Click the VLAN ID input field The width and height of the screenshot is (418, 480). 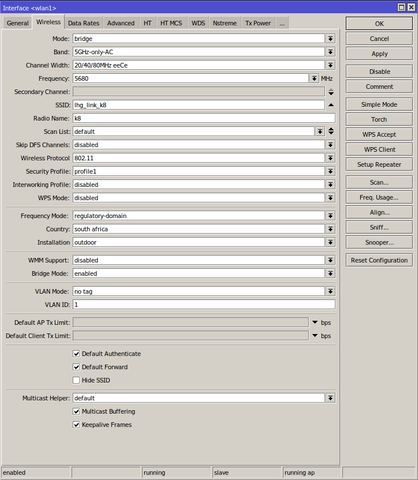[x=204, y=304]
